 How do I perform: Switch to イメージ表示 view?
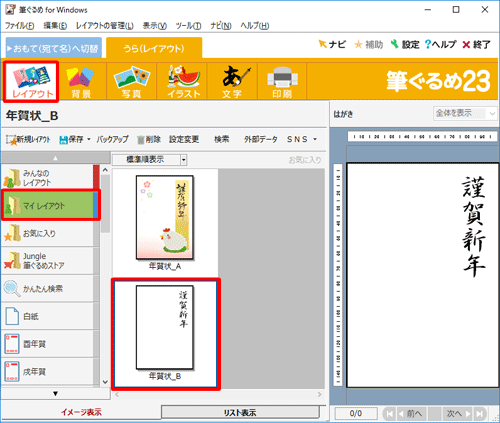[81, 412]
